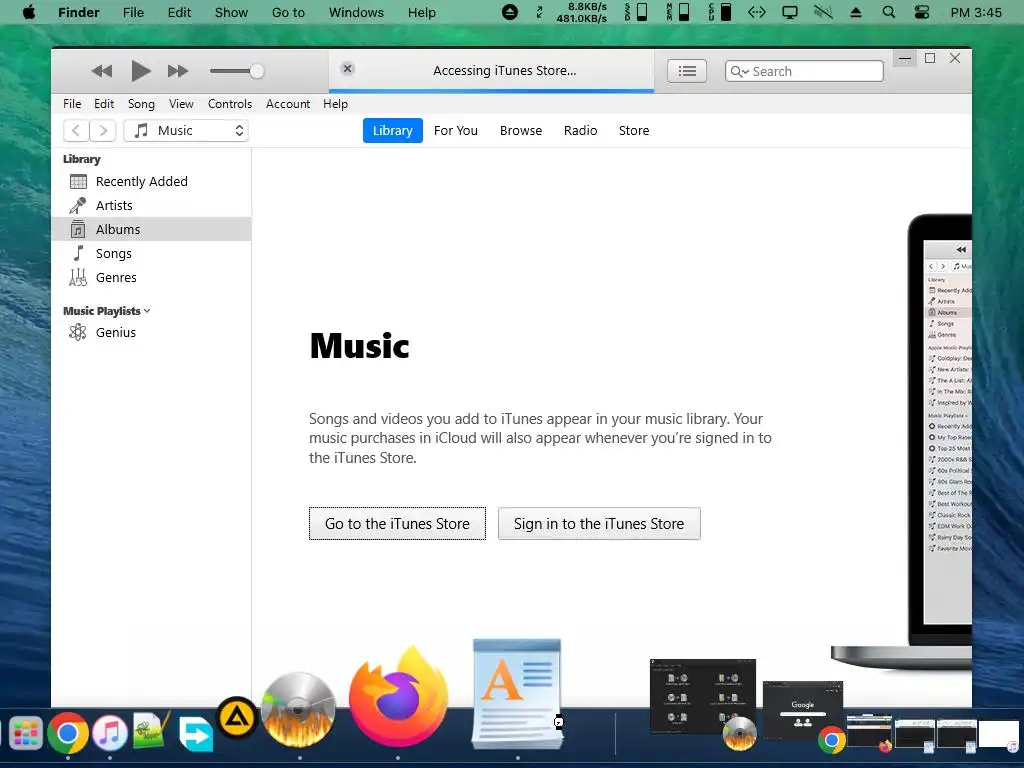The width and height of the screenshot is (1024, 768).
Task: Switch to the Library tab
Action: [392, 131]
